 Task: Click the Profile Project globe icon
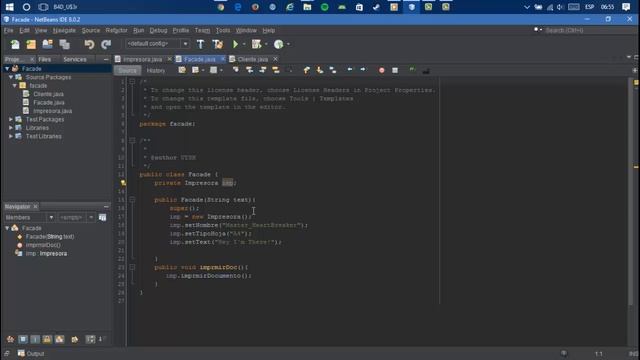tap(278, 44)
